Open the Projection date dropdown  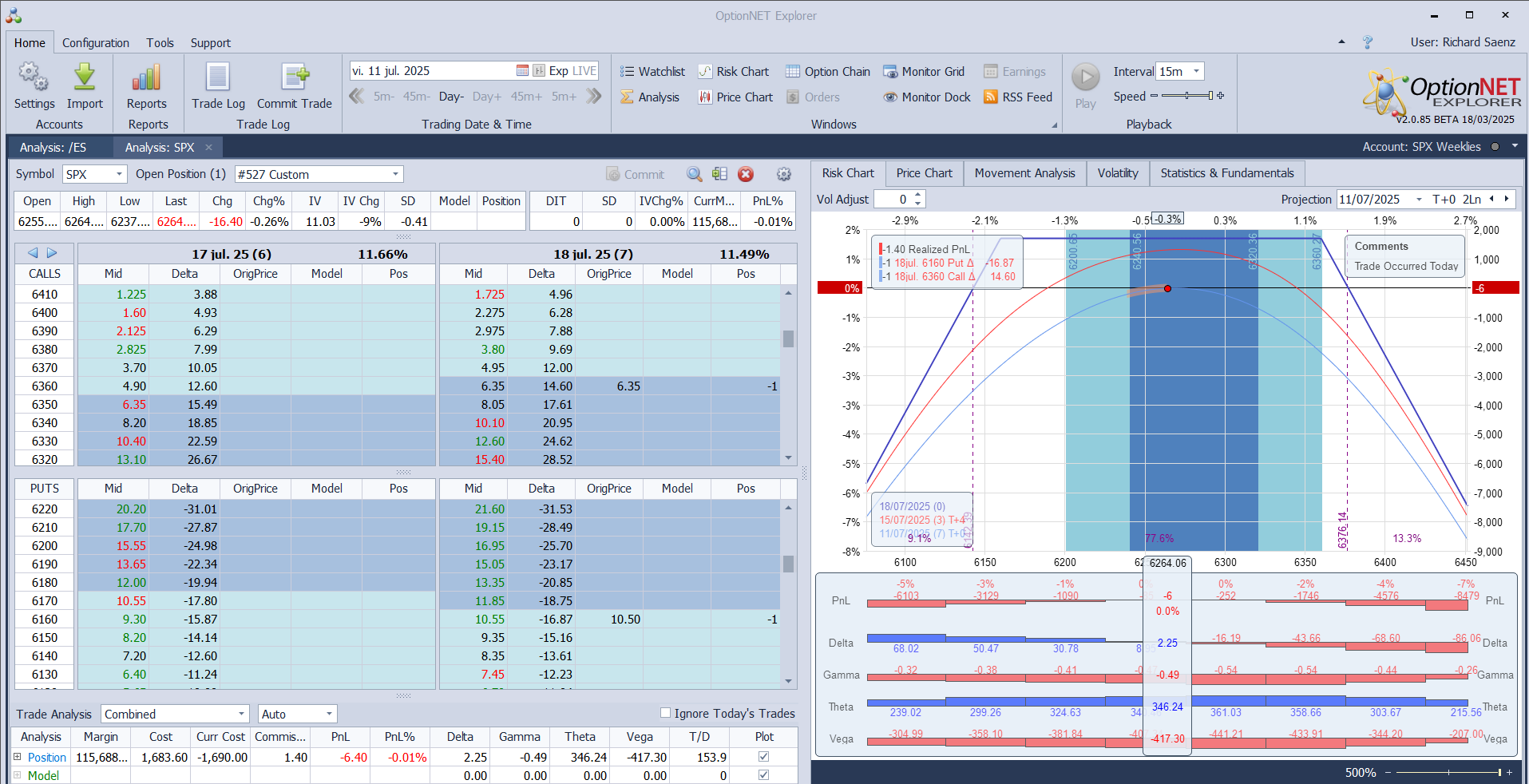point(1419,199)
